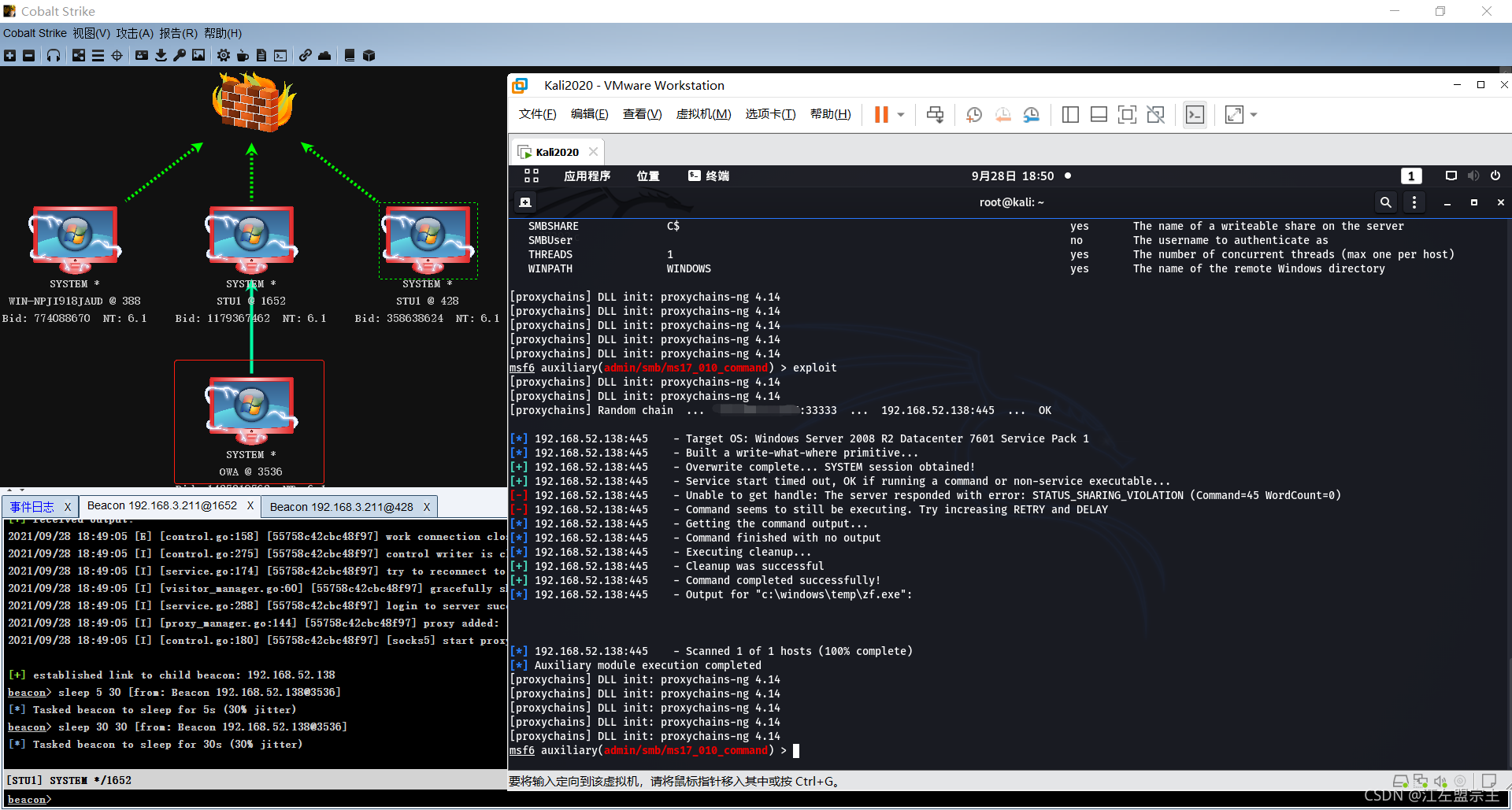
Task: Switch to target table crosshair icon
Action: tap(117, 55)
